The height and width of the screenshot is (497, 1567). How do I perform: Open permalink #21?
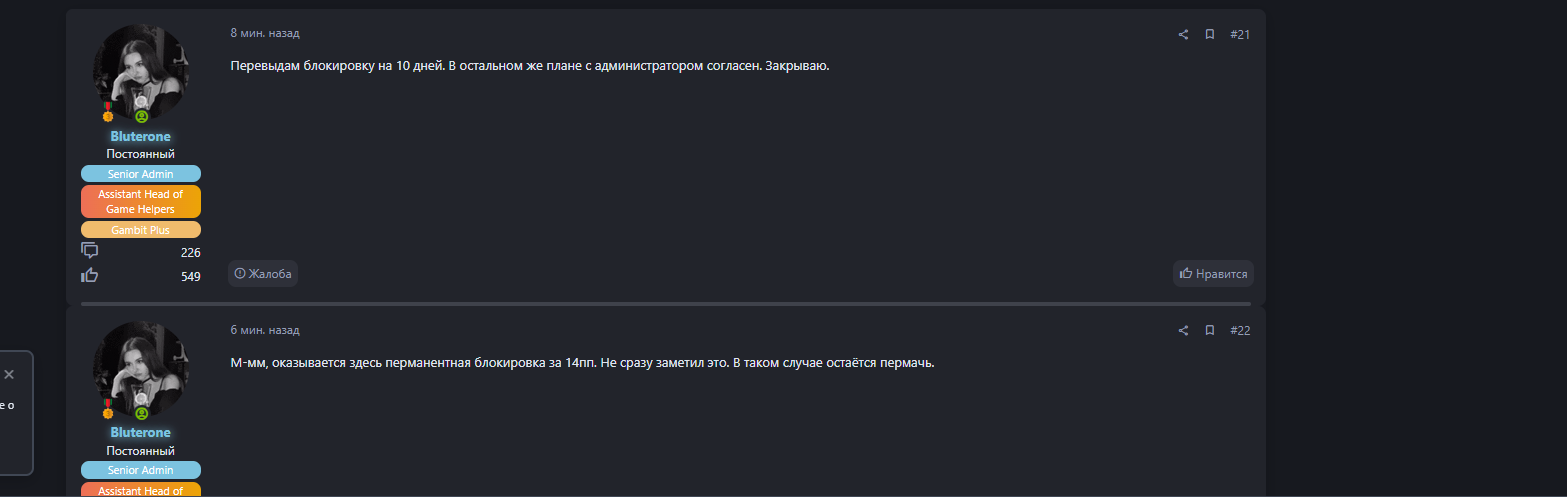click(1240, 35)
